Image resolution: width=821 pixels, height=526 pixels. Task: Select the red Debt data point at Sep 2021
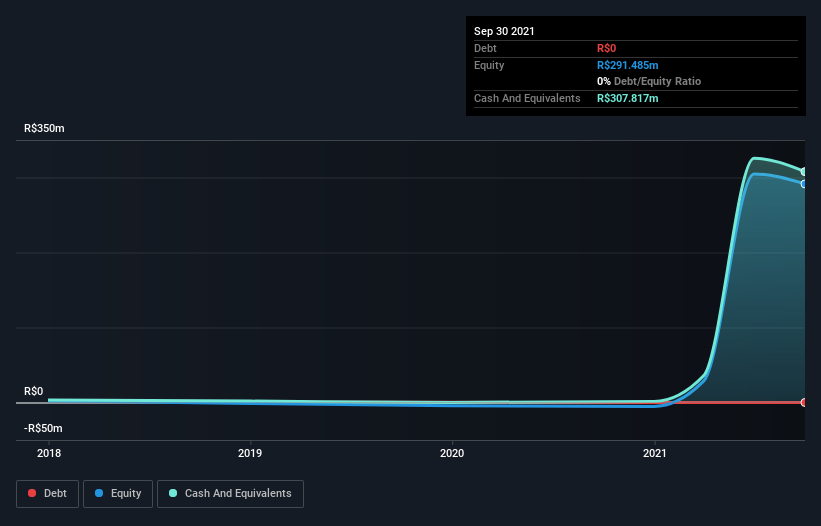804,402
